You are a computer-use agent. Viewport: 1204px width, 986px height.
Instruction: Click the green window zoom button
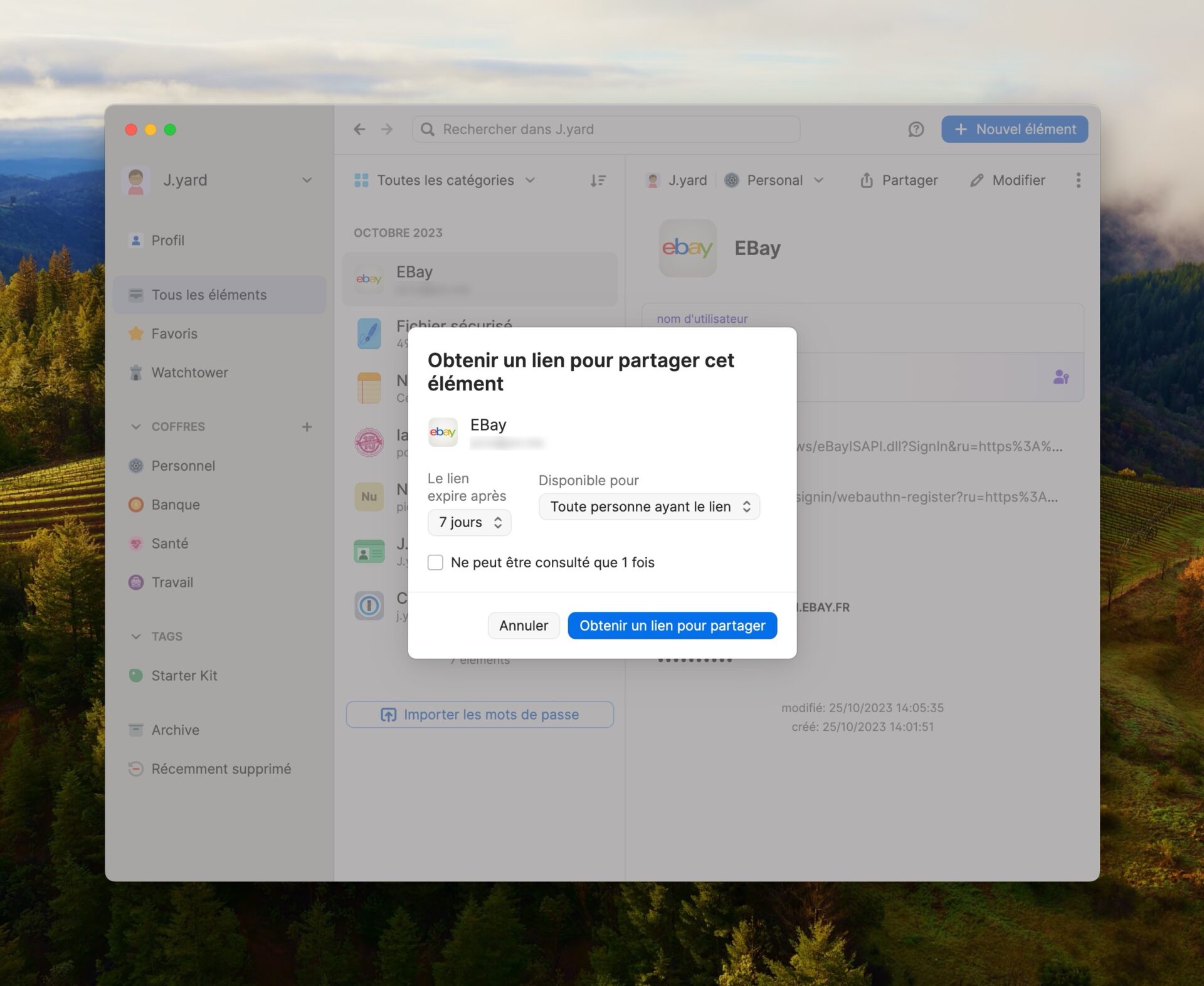[170, 129]
